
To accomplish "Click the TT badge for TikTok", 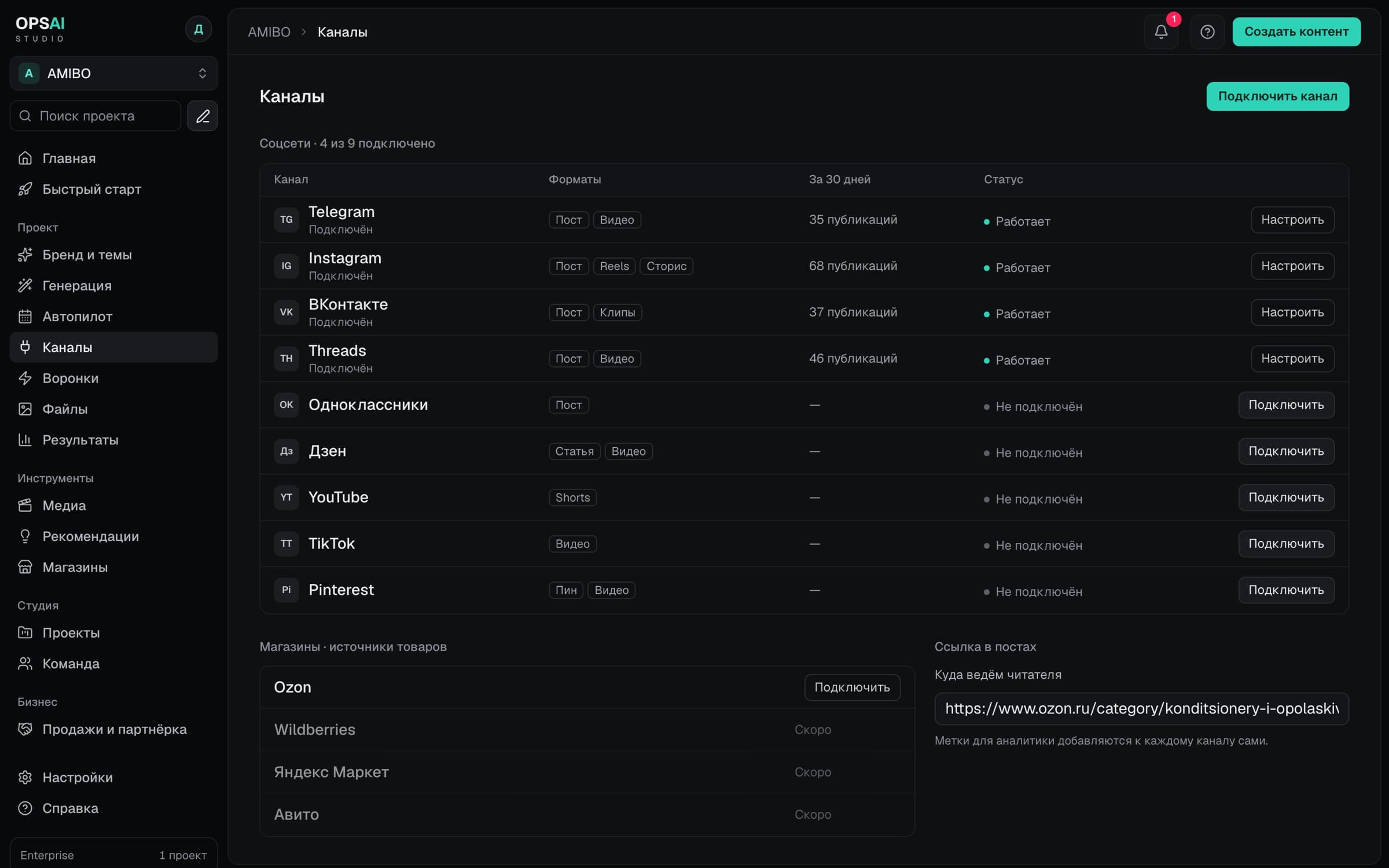I will (x=286, y=543).
